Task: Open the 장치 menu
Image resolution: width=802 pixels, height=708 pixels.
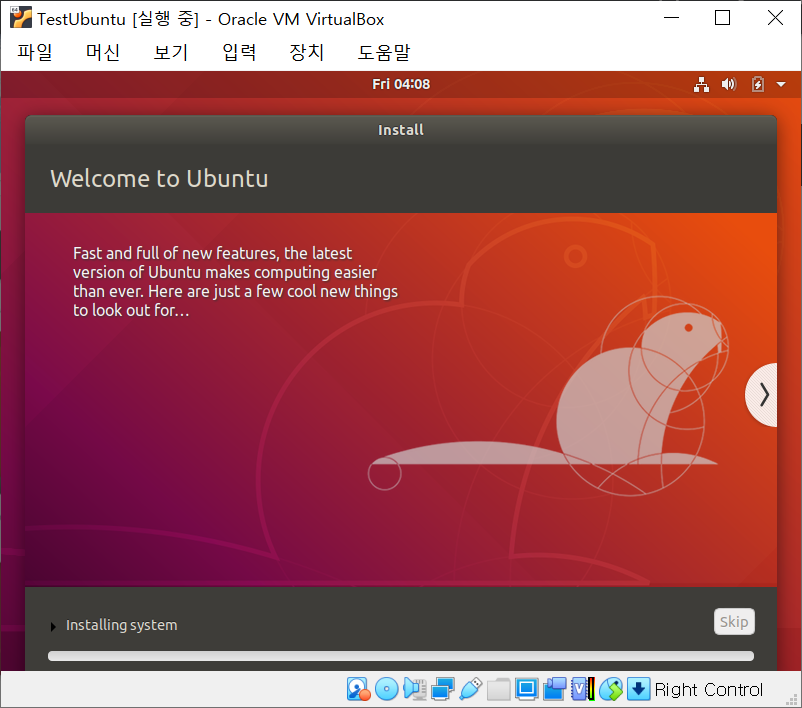Action: pos(306,52)
